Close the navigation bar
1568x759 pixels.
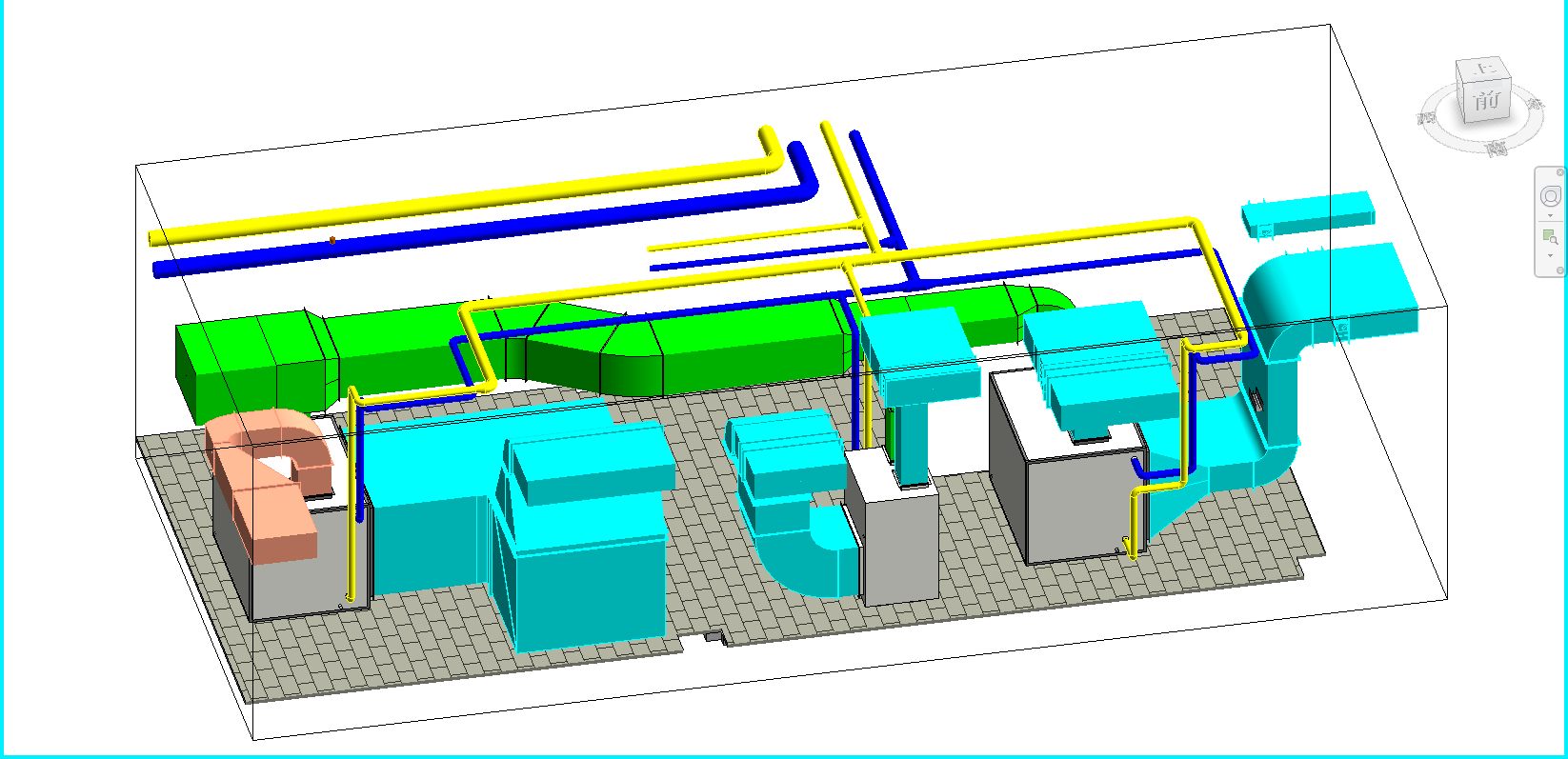1559,172
